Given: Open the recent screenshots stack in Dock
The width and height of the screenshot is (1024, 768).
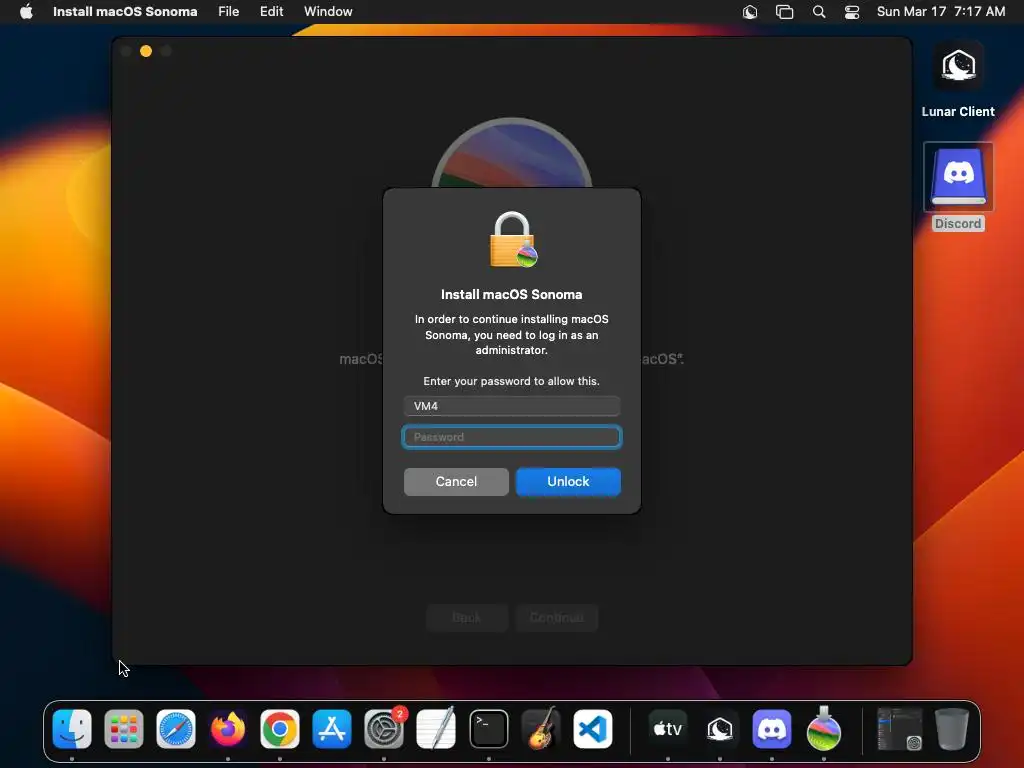Looking at the screenshot, I should click(899, 729).
